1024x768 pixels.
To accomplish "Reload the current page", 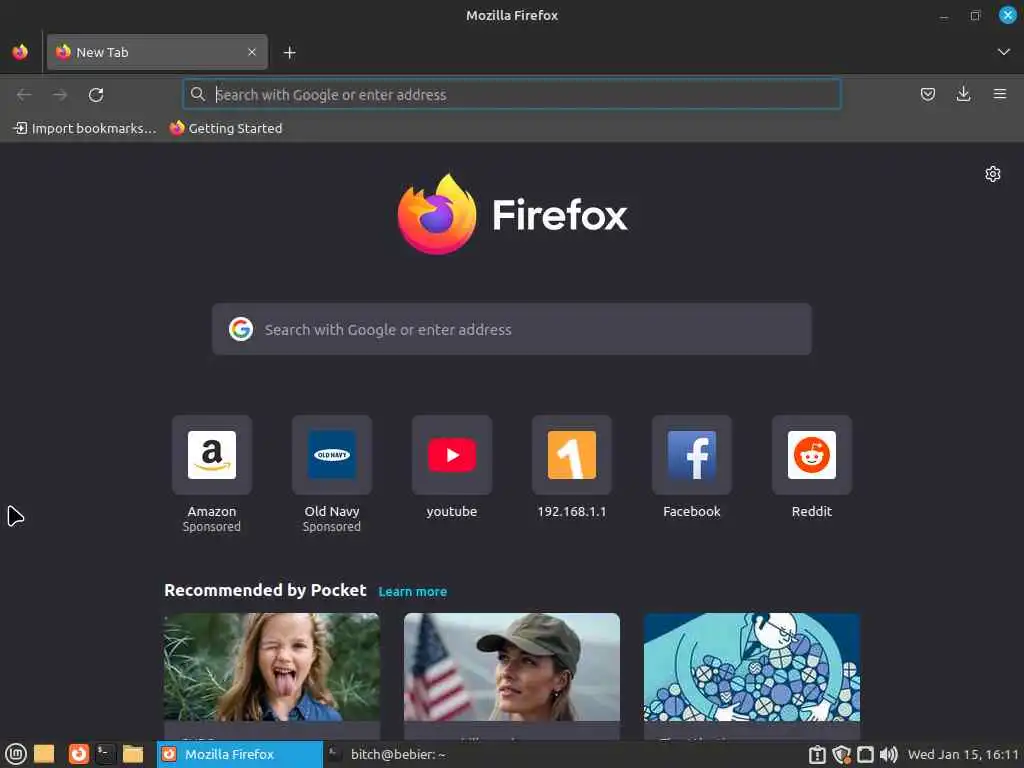I will pos(96,95).
